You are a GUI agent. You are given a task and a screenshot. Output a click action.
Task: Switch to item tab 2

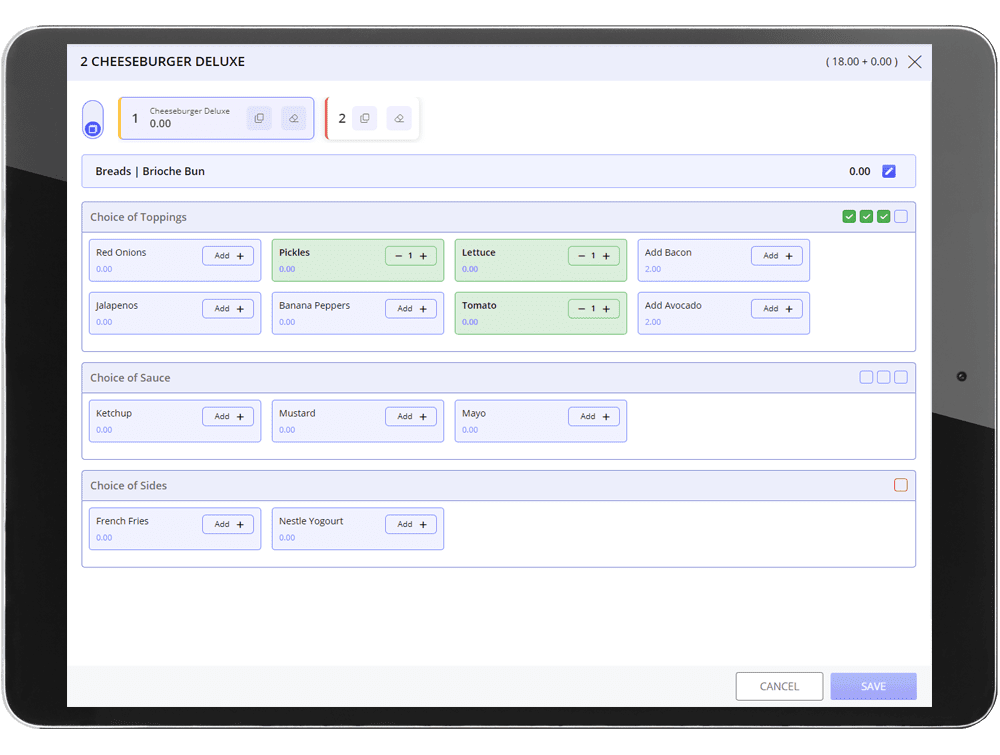click(343, 118)
